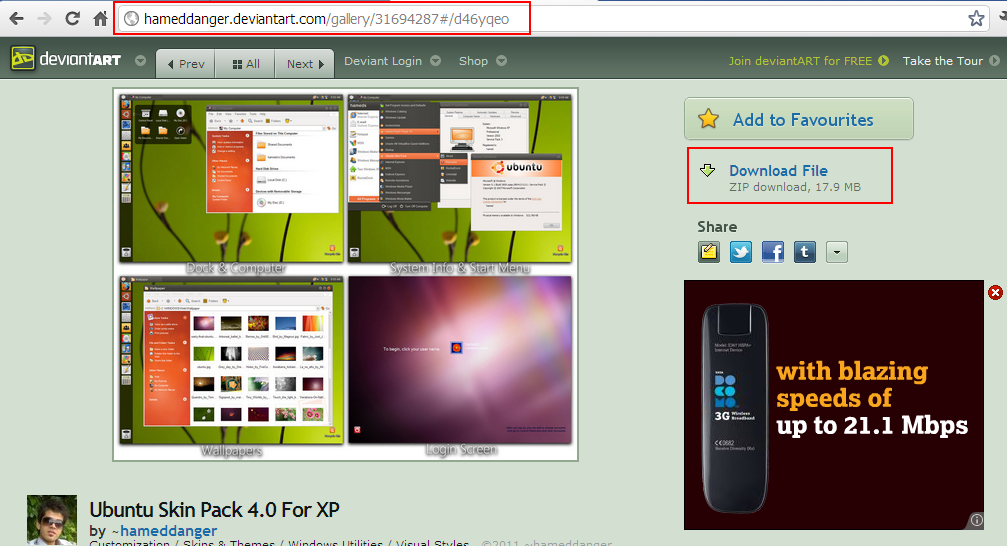
Task: Click the ad info icon
Action: click(x=976, y=520)
